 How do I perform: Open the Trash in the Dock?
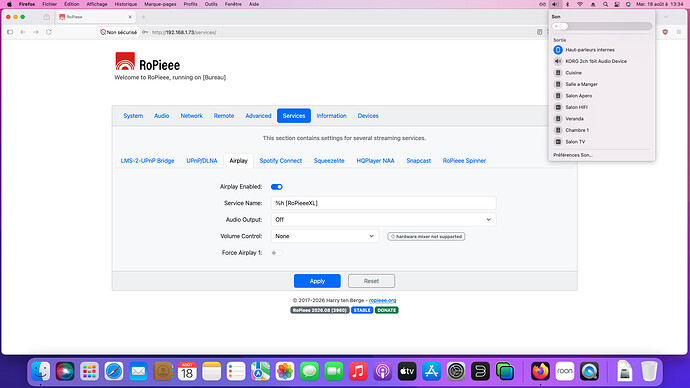coord(649,371)
